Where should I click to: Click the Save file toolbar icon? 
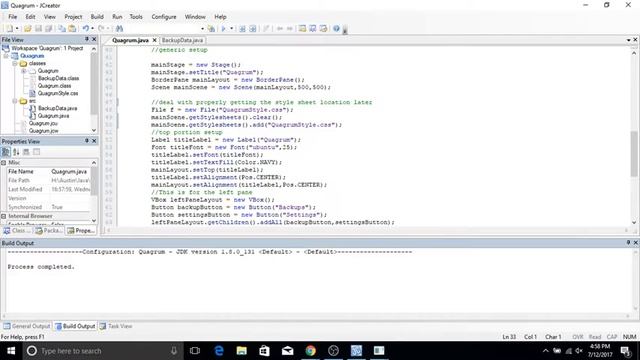coord(38,29)
